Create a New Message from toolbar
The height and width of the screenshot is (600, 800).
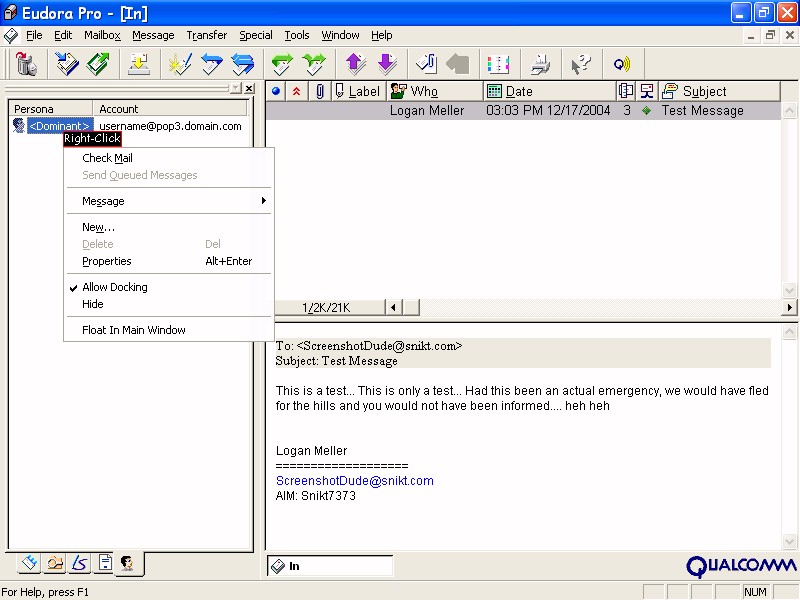coord(180,64)
